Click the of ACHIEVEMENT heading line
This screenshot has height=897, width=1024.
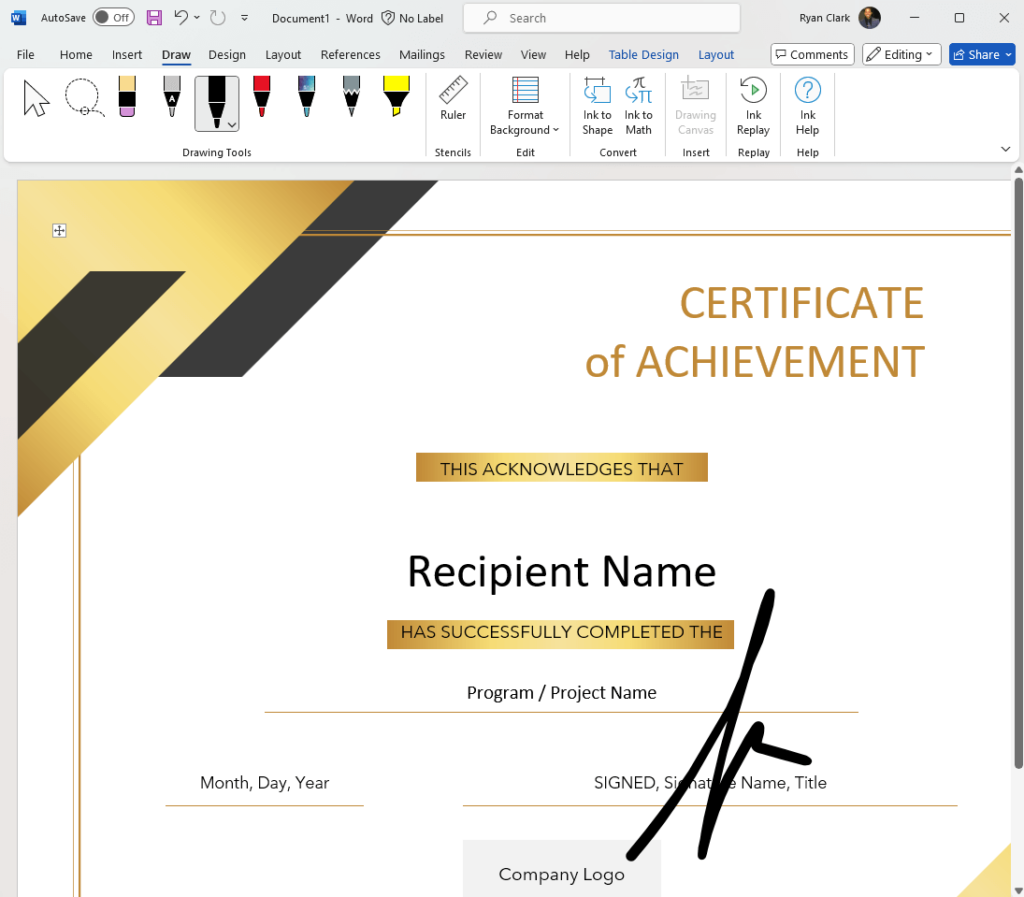[755, 361]
